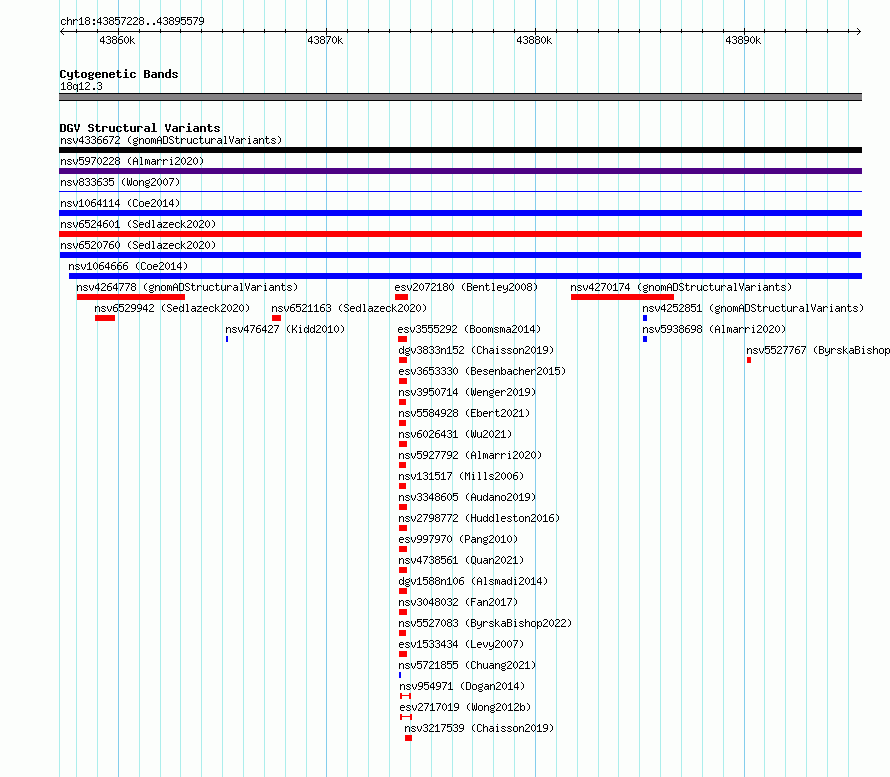
Task: Click nsv5527083 (ByrskaBishop2022) label
Action: [485, 623]
